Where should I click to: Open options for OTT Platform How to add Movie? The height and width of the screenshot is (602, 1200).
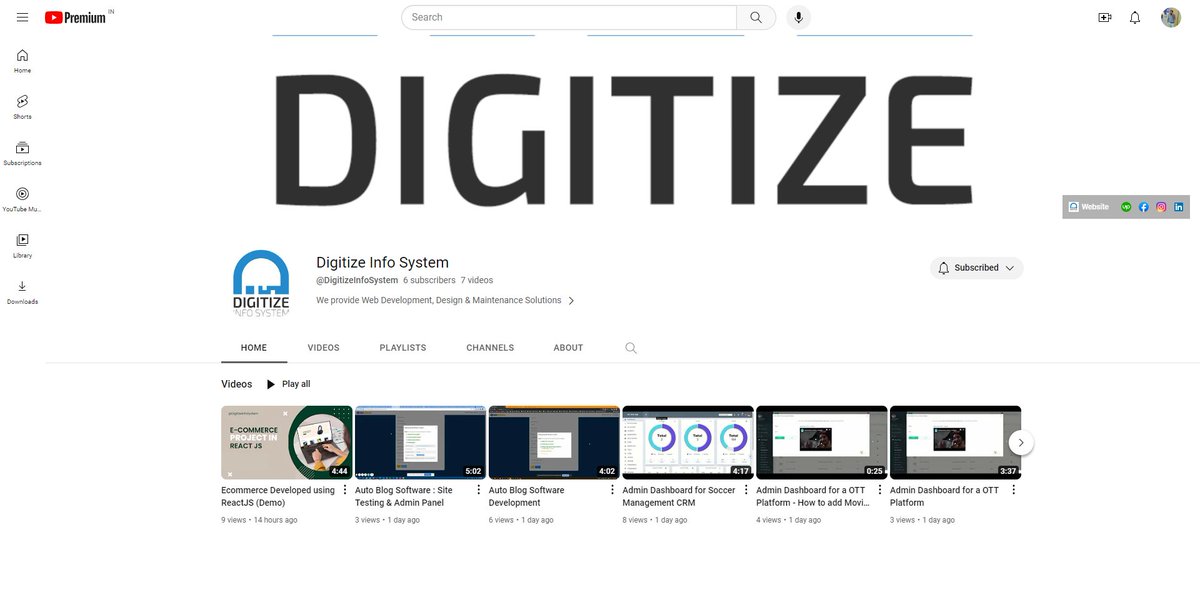[880, 490]
